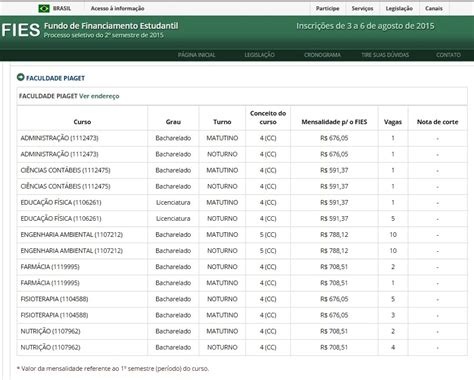Click vagas value 5 in Fisioterapia Noturno row
The image size is (474, 380).
[393, 299]
